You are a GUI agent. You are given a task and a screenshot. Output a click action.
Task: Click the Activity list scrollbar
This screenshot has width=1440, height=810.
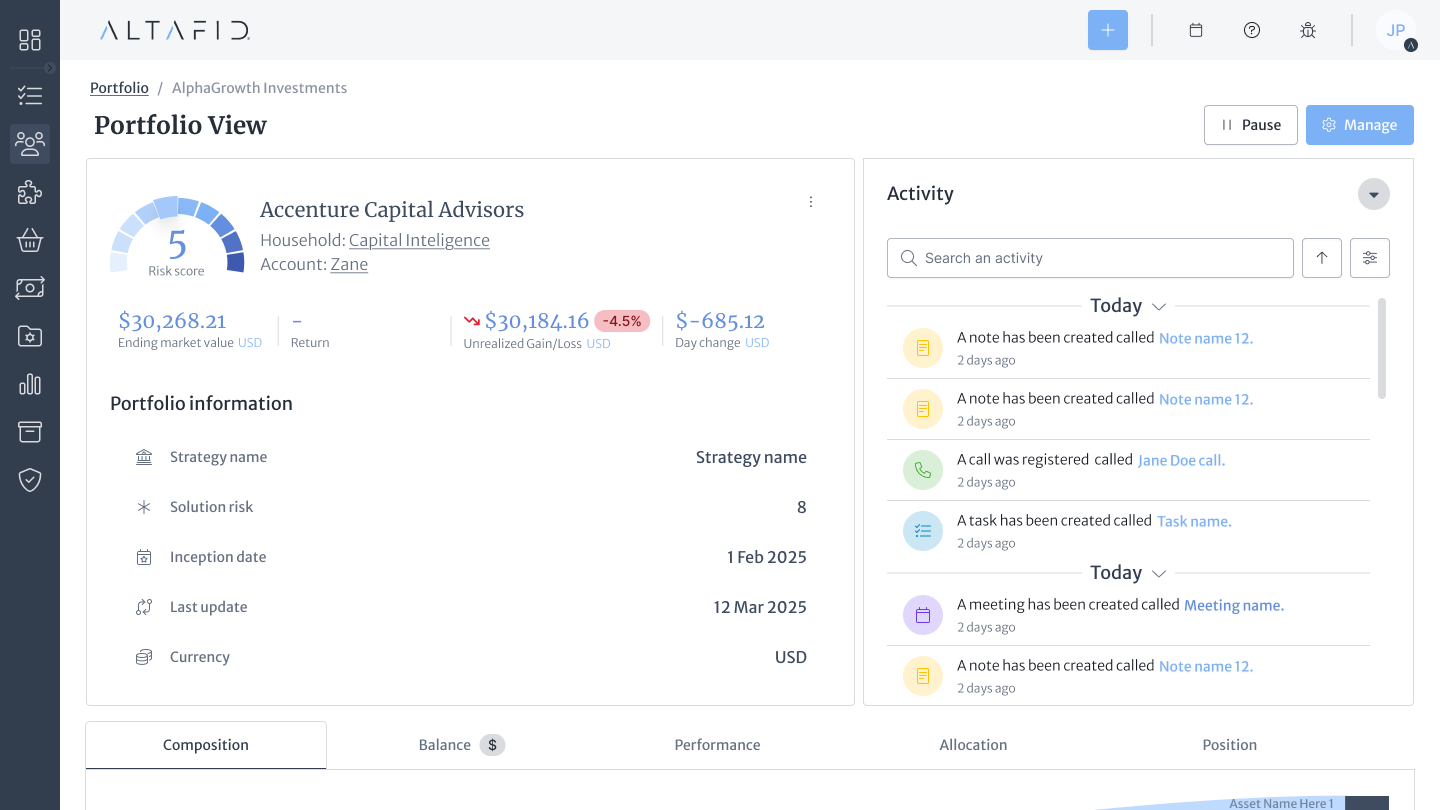click(1382, 348)
